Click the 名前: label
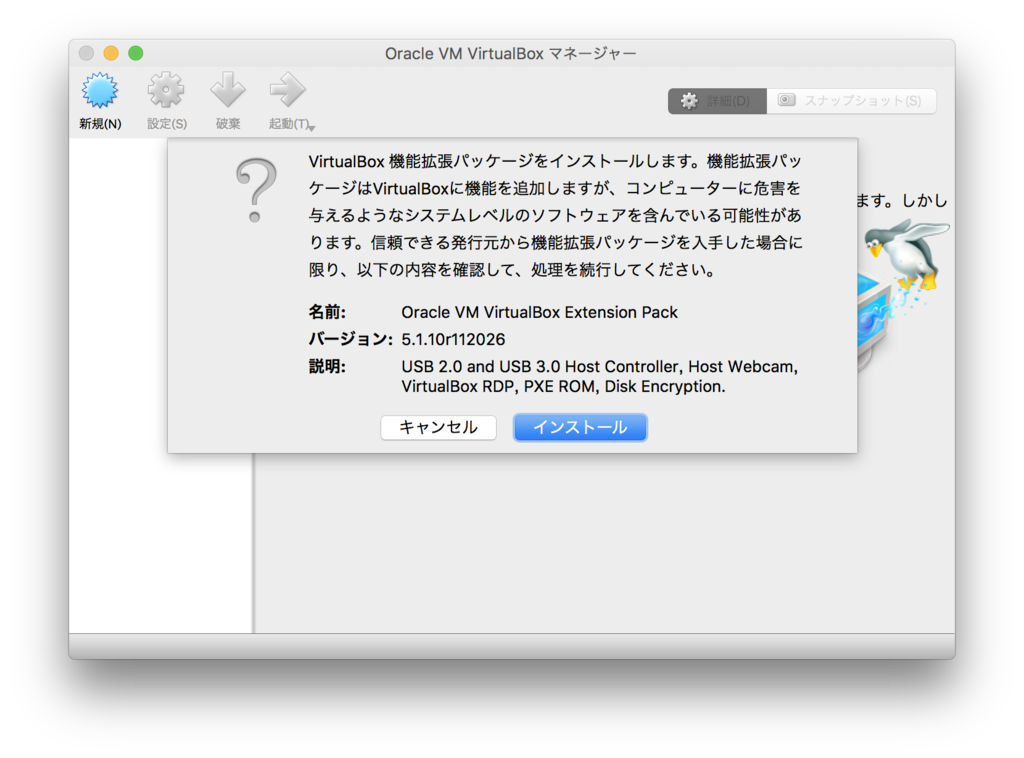The width and height of the screenshot is (1024, 758). click(x=327, y=312)
